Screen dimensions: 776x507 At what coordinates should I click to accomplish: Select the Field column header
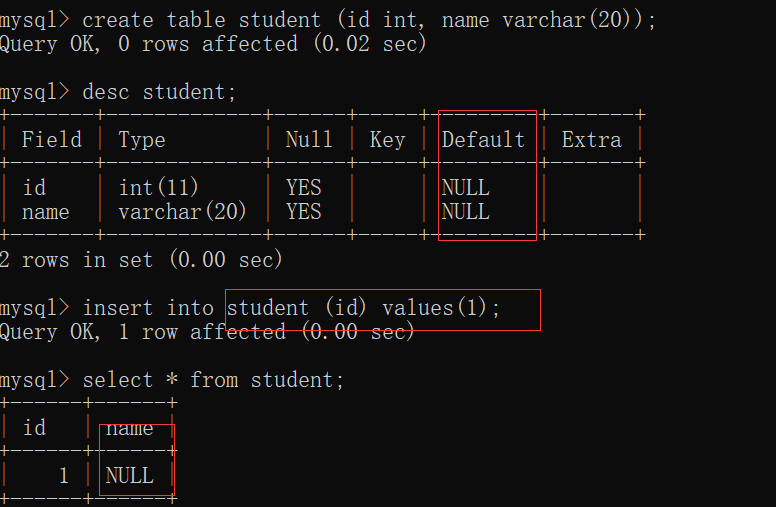pyautogui.click(x=52, y=140)
